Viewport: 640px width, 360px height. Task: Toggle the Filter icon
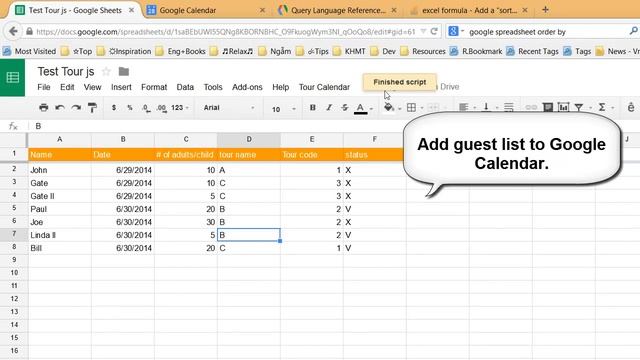coord(579,108)
